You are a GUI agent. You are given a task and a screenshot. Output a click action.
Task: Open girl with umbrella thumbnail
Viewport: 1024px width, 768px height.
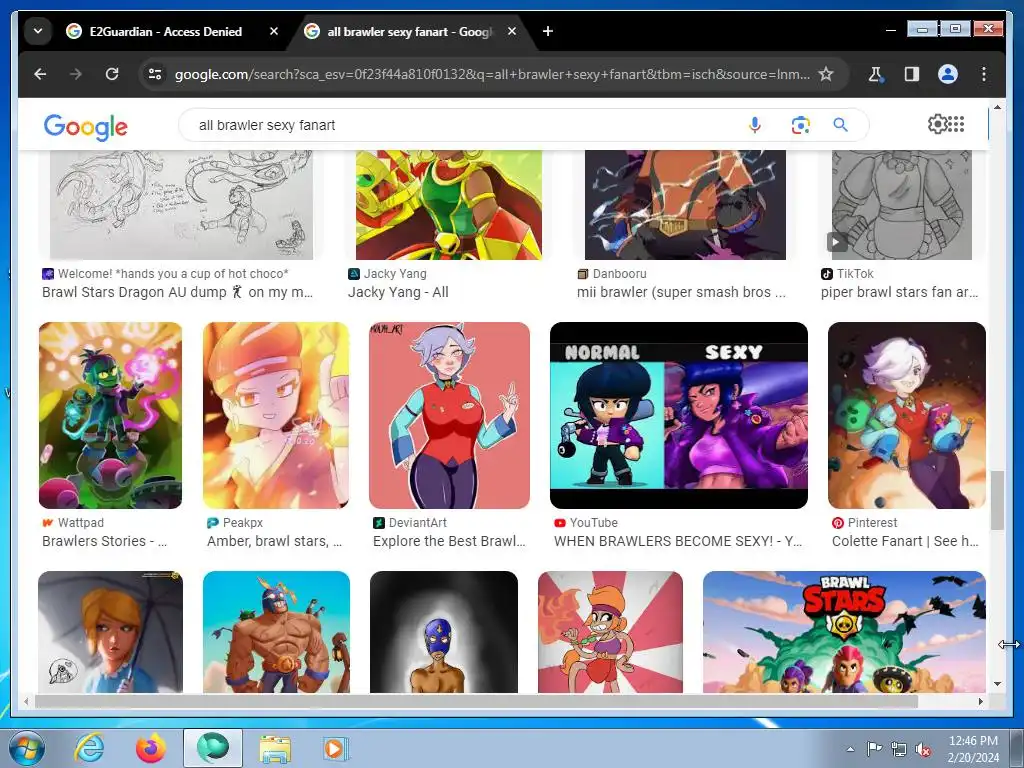click(110, 632)
